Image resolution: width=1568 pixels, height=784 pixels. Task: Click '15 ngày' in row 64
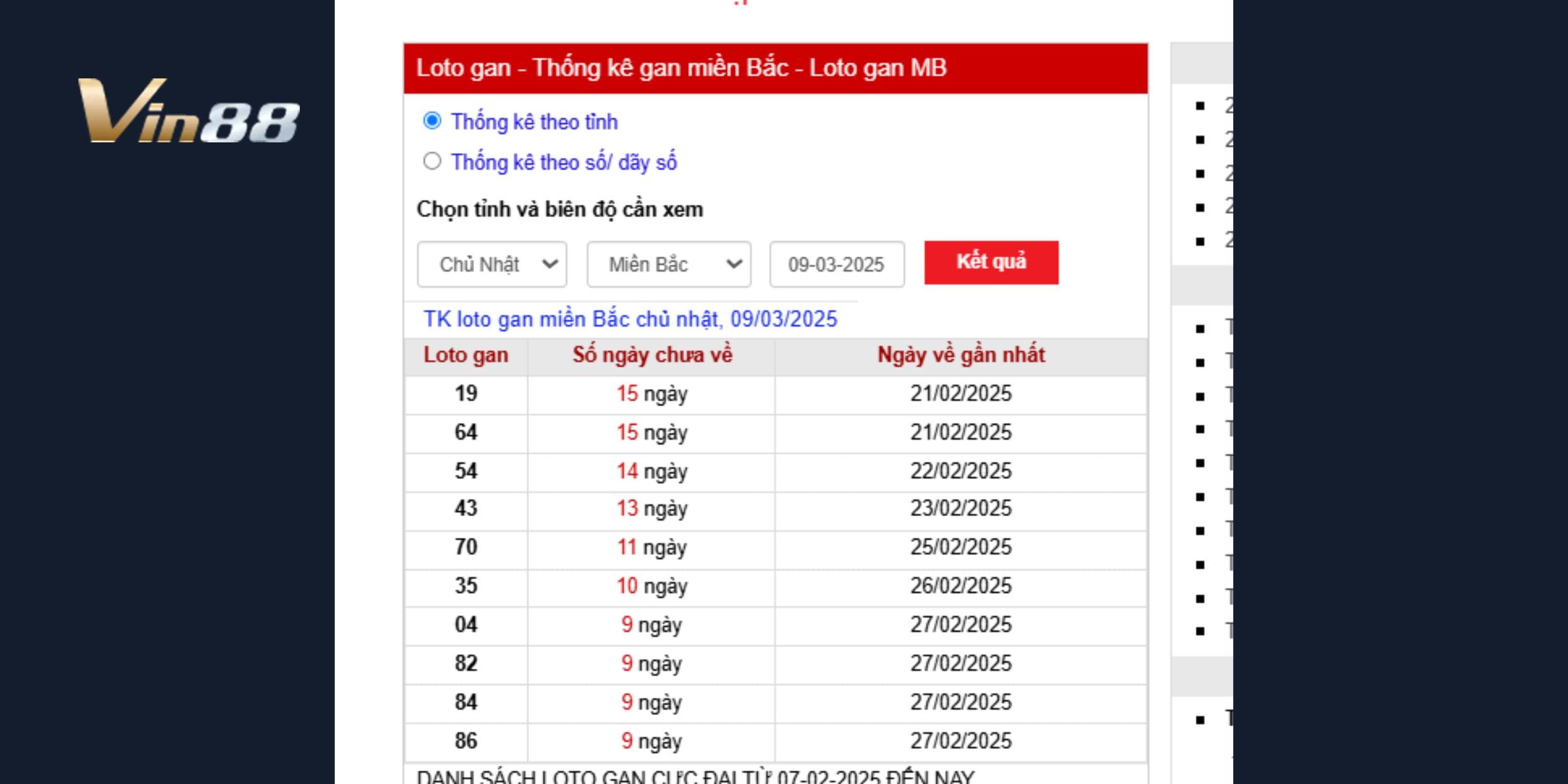pos(652,433)
